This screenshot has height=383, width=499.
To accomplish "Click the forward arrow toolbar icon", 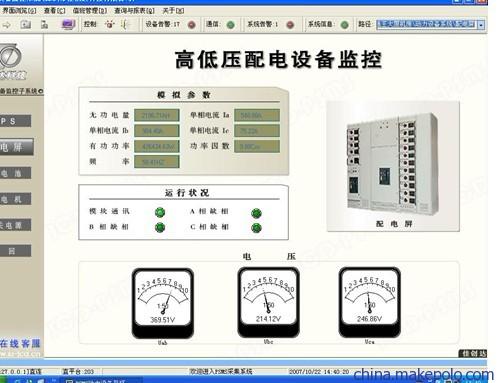I will tap(7, 25).
